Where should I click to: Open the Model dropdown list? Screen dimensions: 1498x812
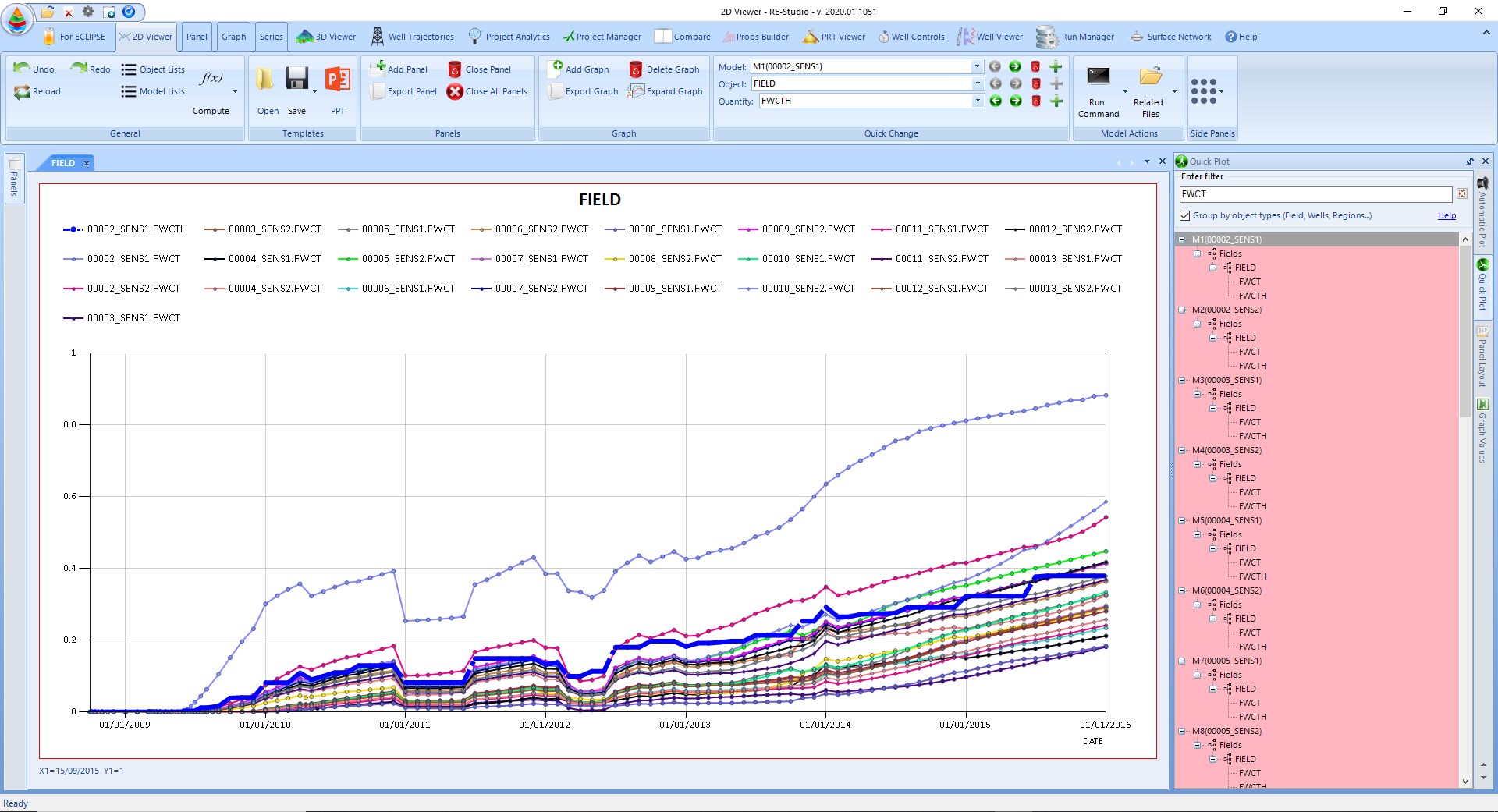click(977, 66)
